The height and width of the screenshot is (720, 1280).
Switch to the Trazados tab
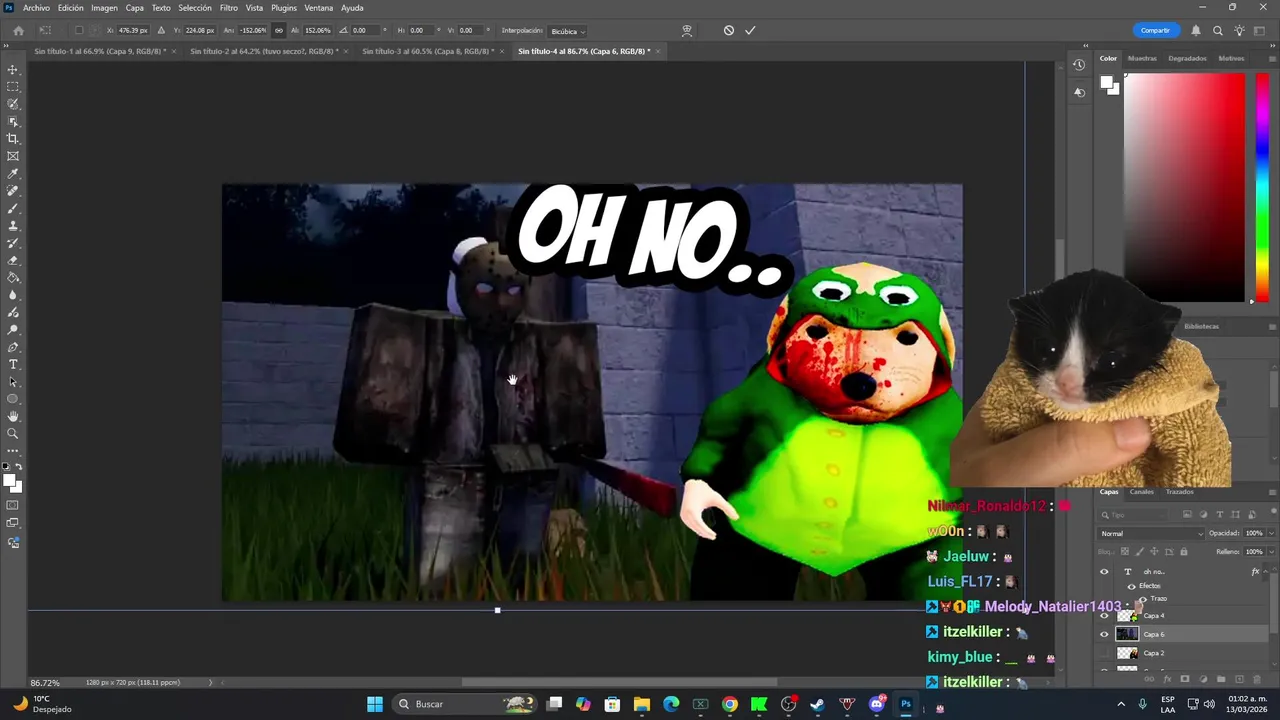pos(1180,492)
